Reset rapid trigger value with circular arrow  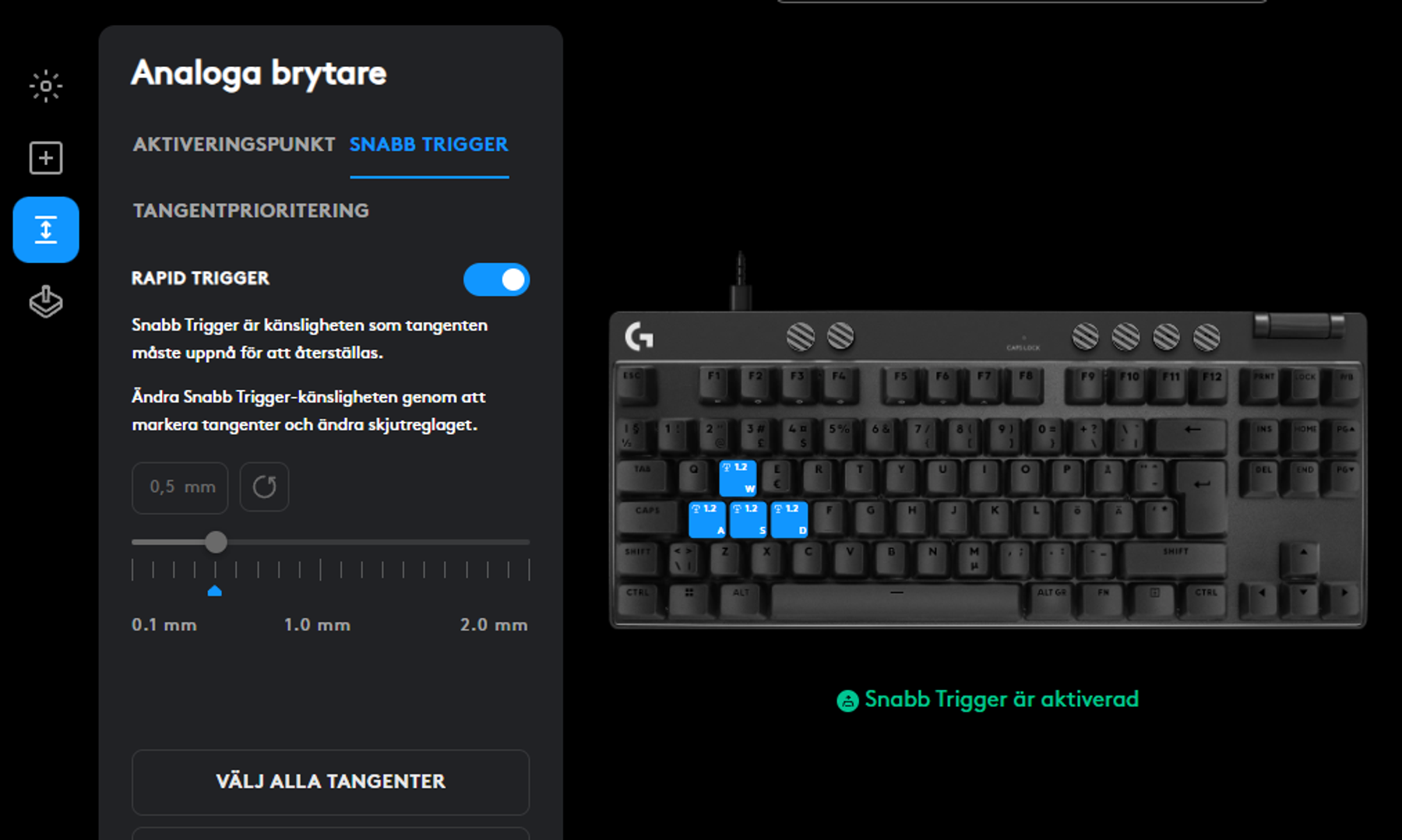[265, 487]
